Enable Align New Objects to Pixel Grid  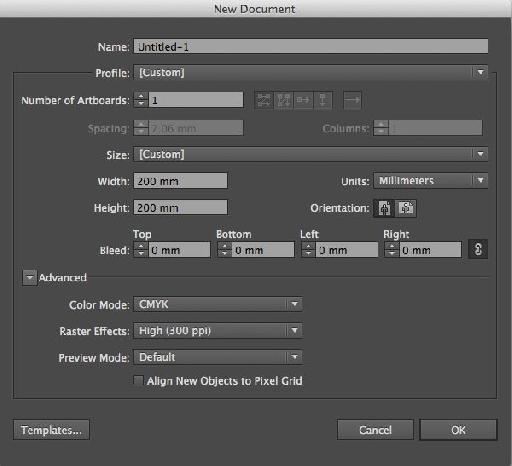(138, 381)
